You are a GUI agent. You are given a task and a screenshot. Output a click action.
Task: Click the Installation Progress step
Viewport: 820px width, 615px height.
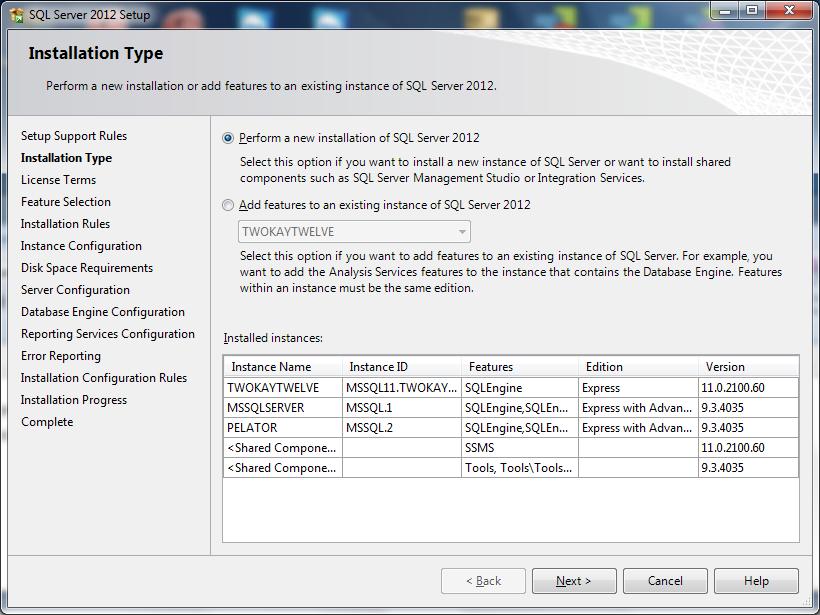point(74,400)
